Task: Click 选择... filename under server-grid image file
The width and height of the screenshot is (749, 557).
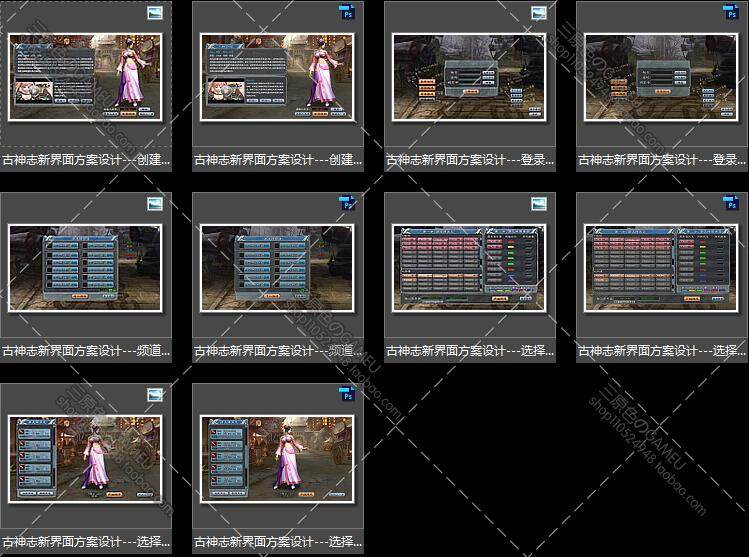Action: (x=470, y=351)
